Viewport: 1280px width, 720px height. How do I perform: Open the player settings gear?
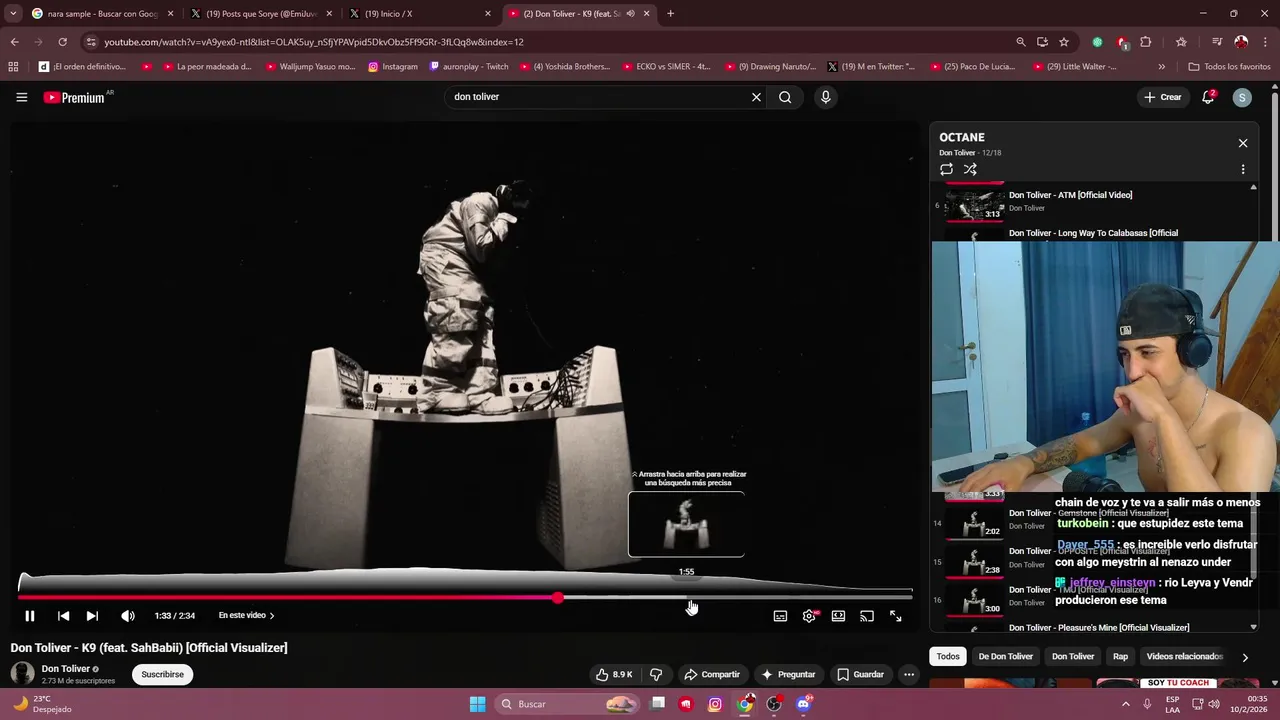tap(809, 616)
